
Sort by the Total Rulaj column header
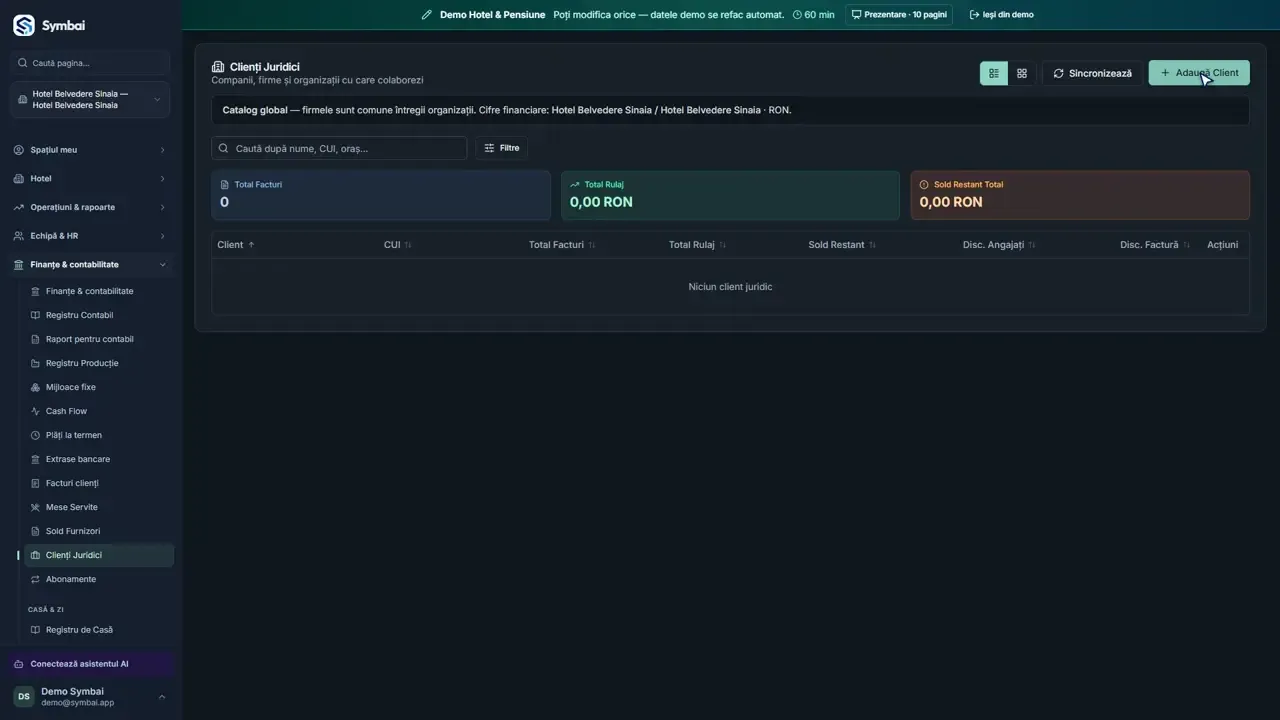(698, 245)
